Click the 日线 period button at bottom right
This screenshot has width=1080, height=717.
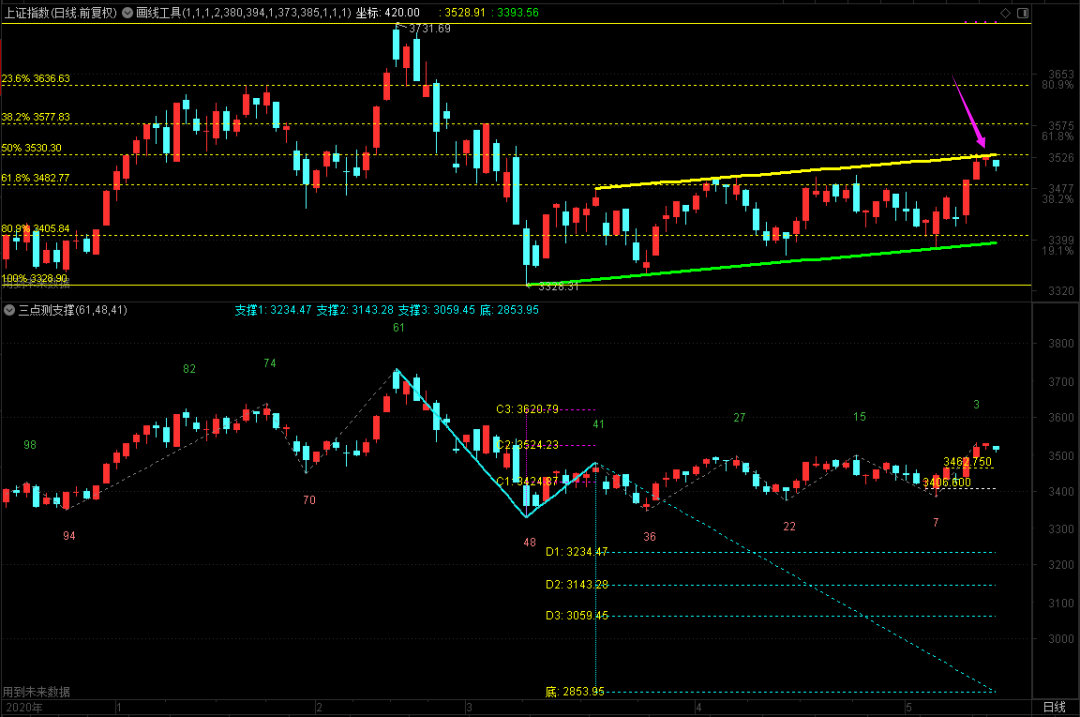pyautogui.click(x=1055, y=707)
